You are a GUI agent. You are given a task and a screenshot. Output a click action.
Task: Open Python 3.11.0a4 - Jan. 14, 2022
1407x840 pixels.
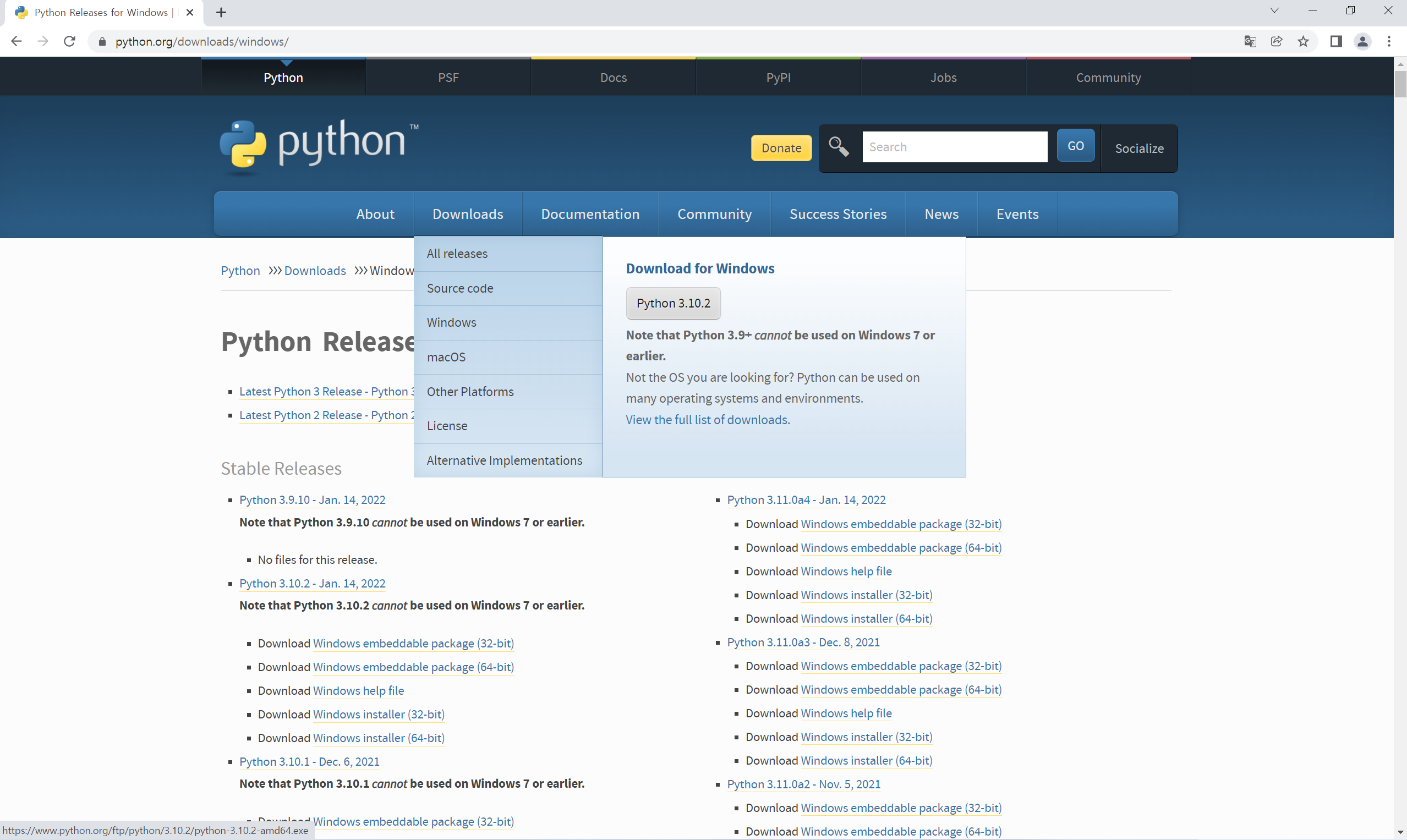(806, 500)
